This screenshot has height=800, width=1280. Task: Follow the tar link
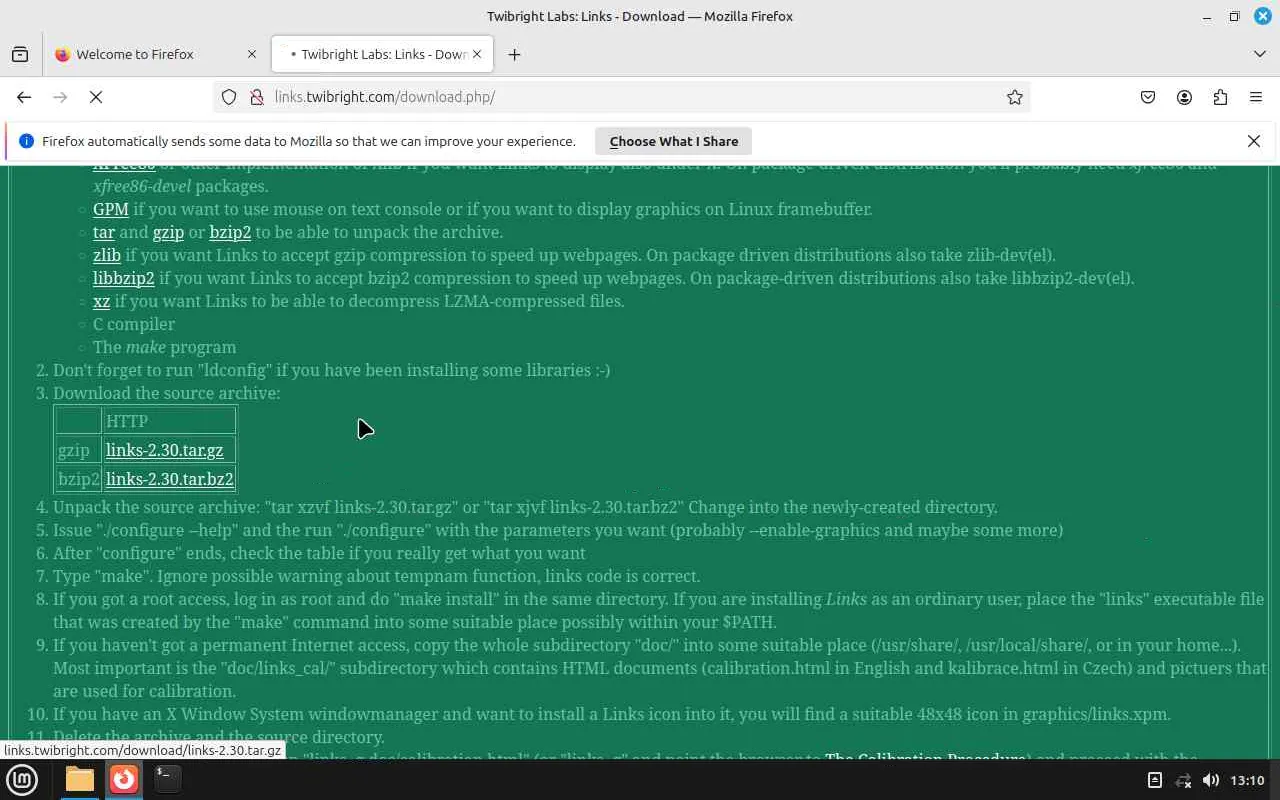pyautogui.click(x=104, y=232)
